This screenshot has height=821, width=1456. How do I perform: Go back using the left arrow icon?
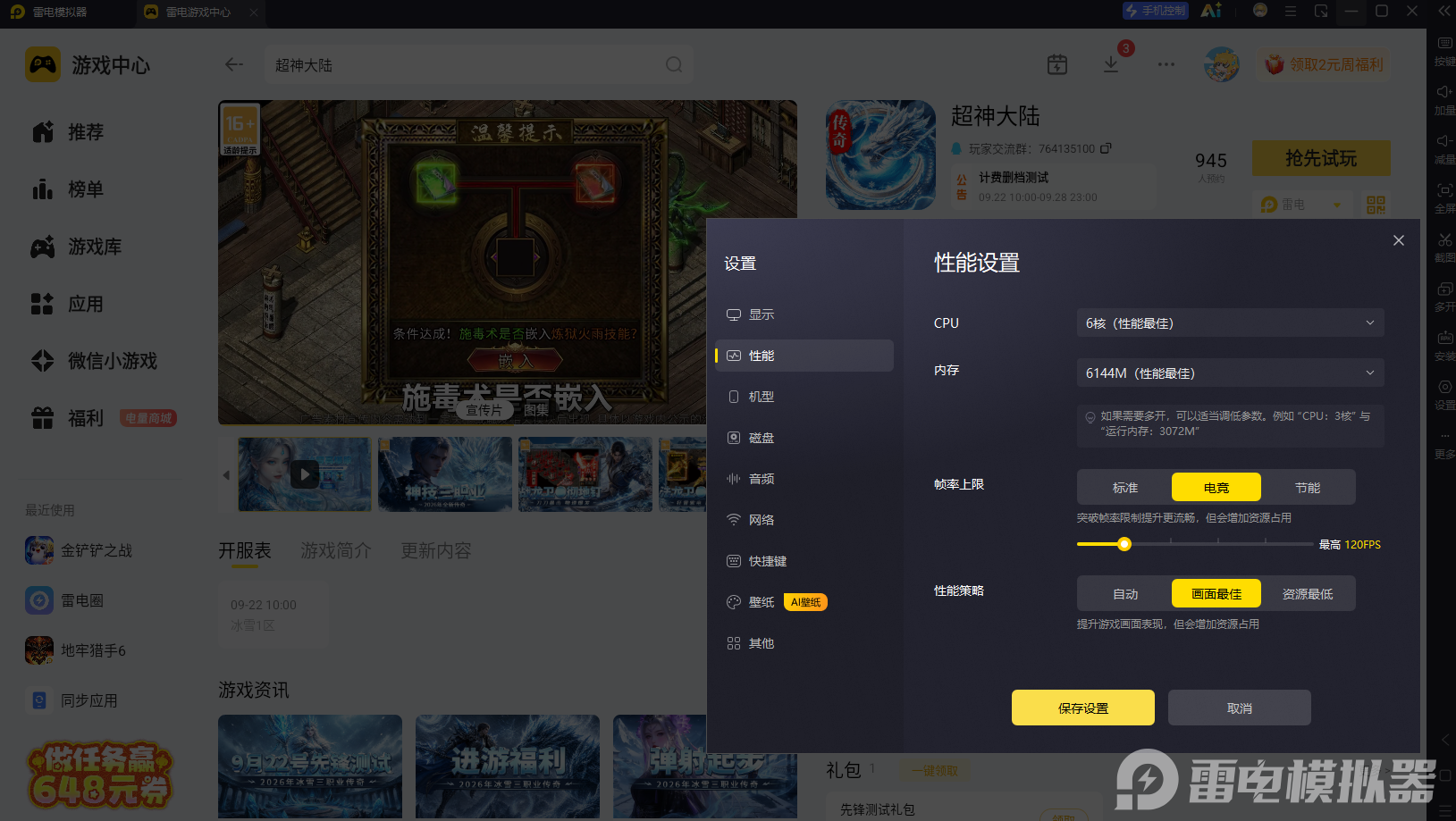(234, 64)
